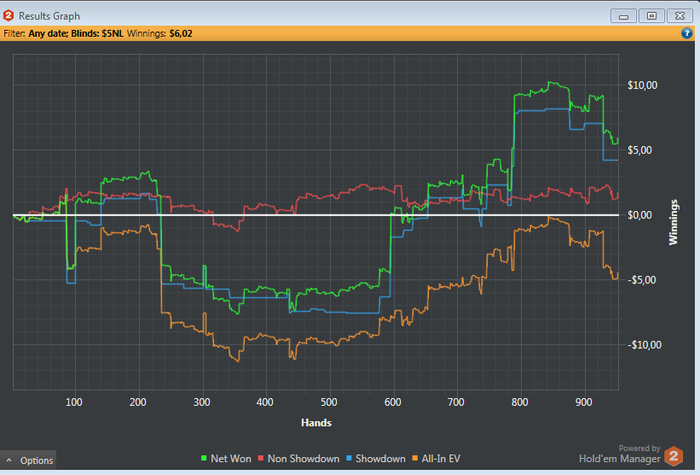700x475 pixels.
Task: Click the 300 hands axis tick label
Action: 202,402
